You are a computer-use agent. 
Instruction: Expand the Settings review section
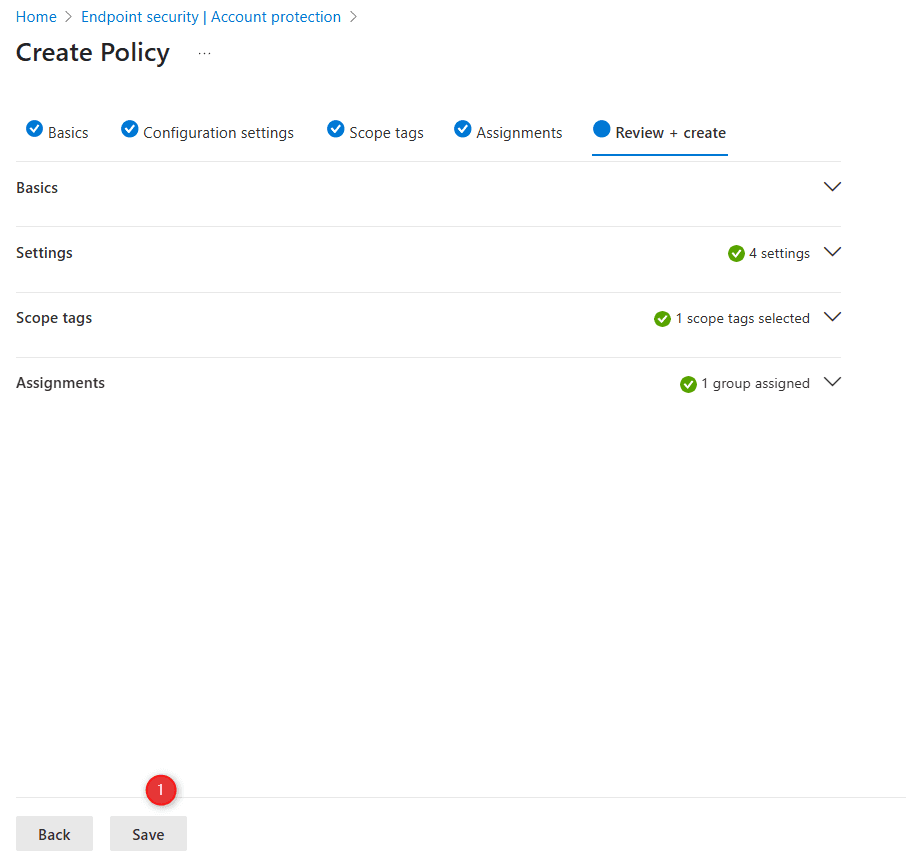tap(832, 252)
